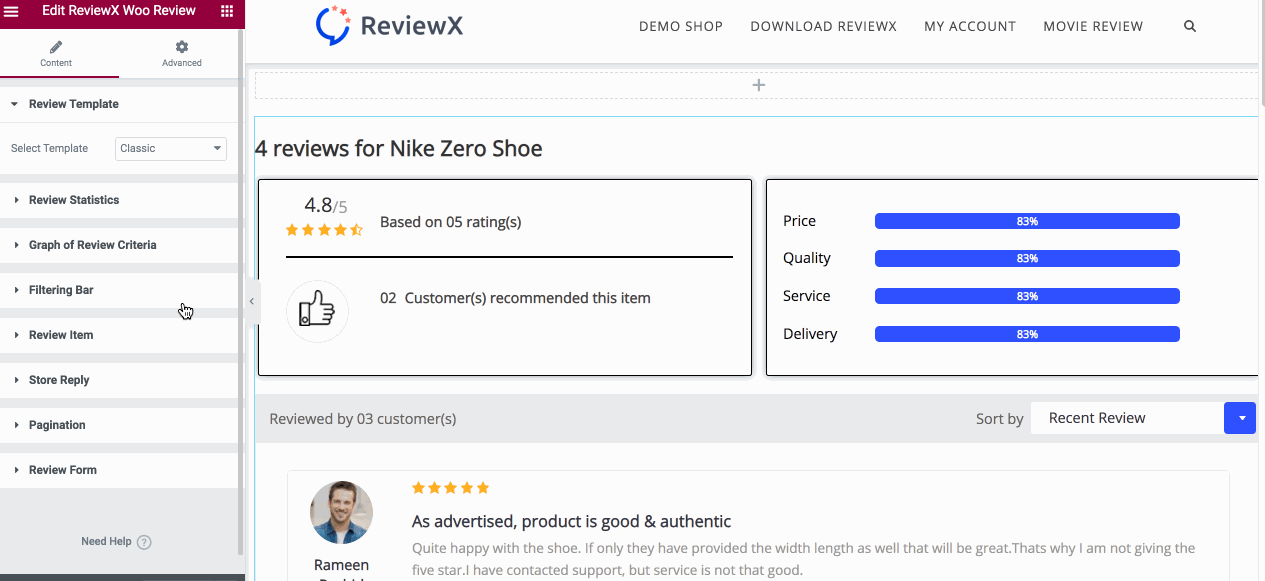Expand the Review Statistics section
Image resolution: width=1265 pixels, height=581 pixels.
[x=75, y=199]
